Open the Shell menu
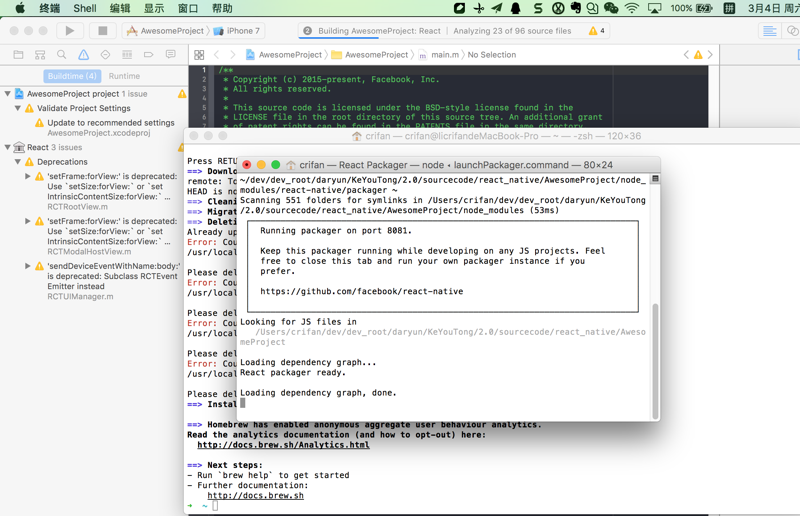800x516 pixels. [85, 8]
